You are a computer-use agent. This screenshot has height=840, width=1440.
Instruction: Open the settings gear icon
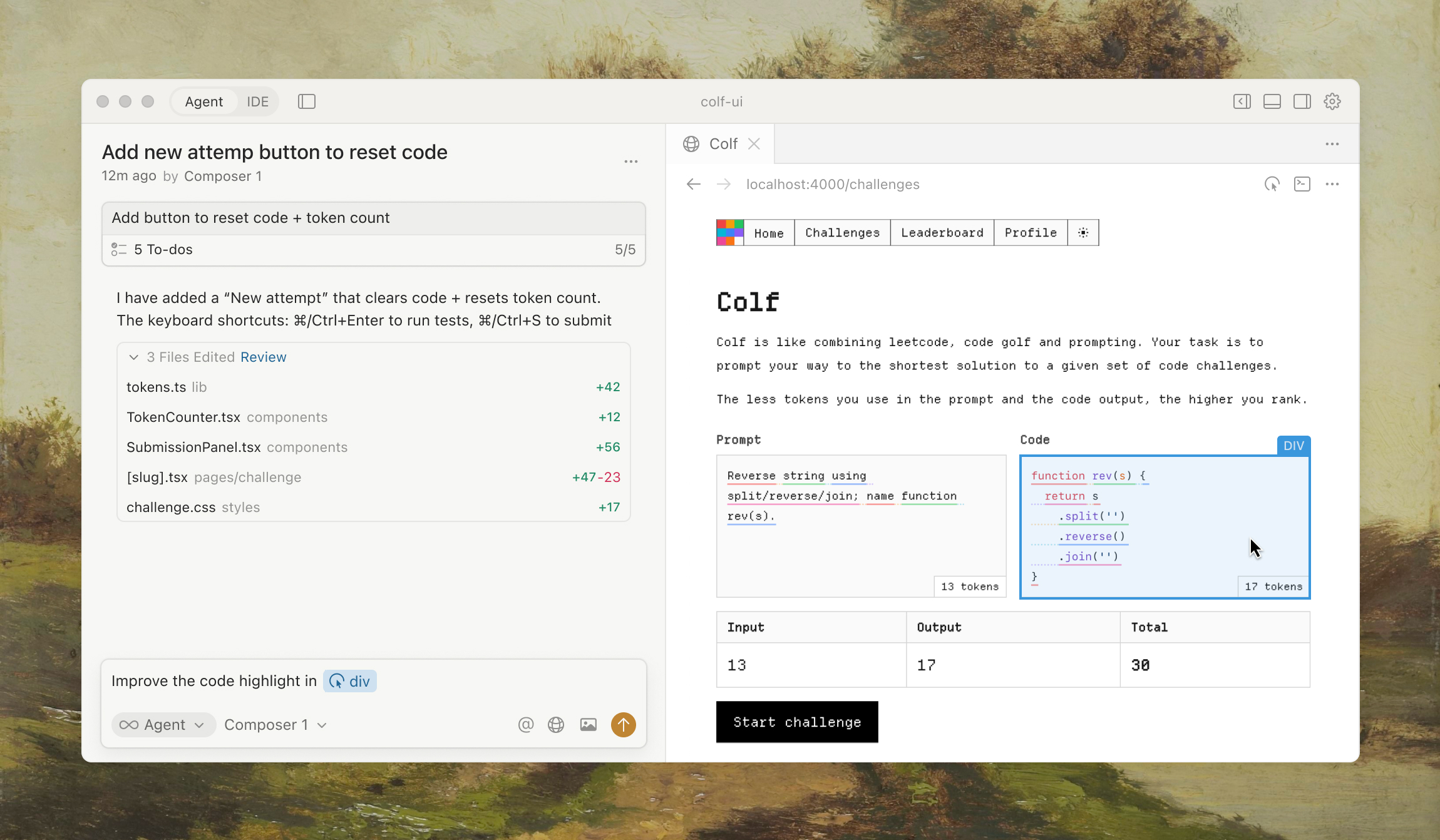[1332, 101]
